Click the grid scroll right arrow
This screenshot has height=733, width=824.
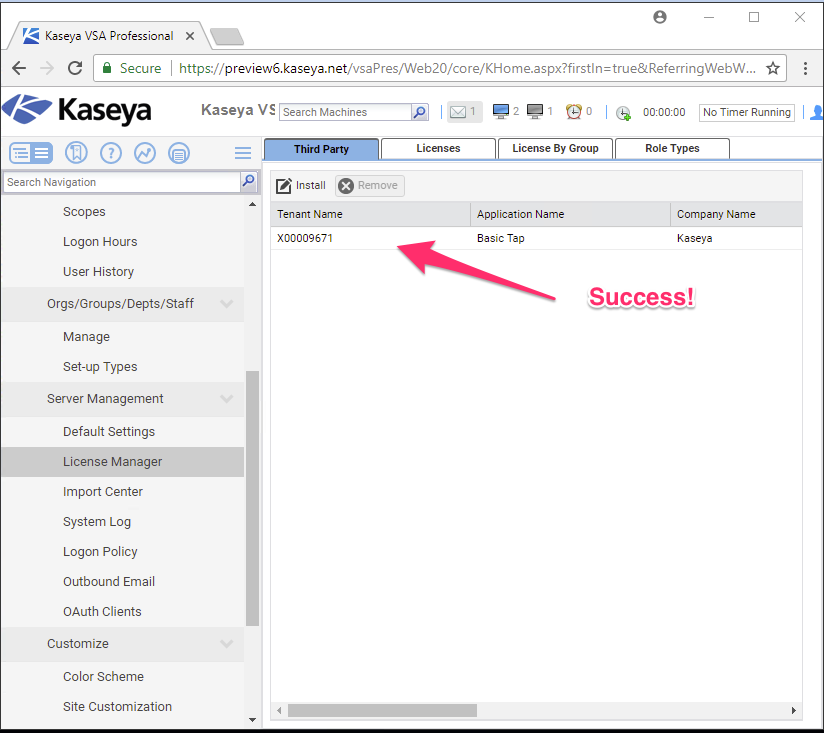(x=794, y=710)
